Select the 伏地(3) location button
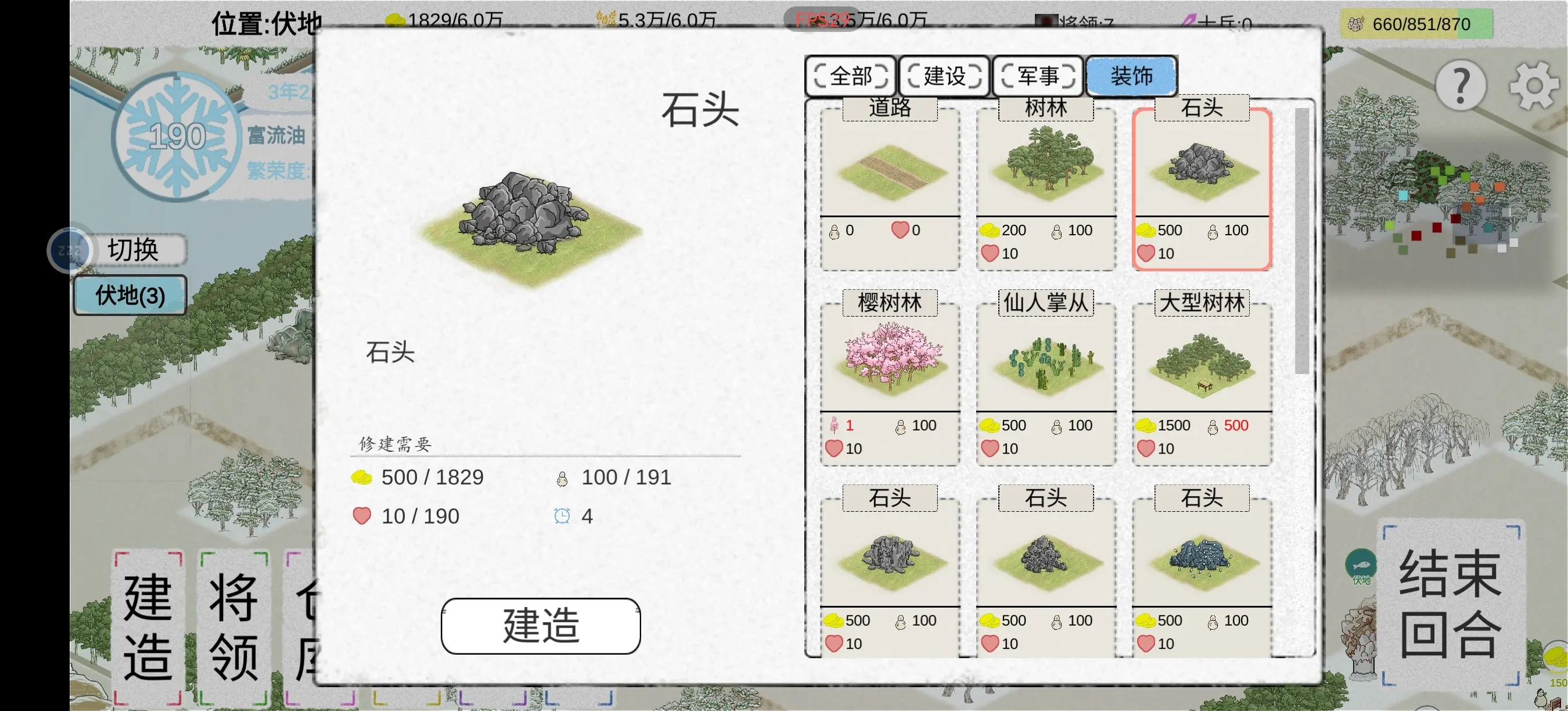The width and height of the screenshot is (1568, 711). [130, 295]
